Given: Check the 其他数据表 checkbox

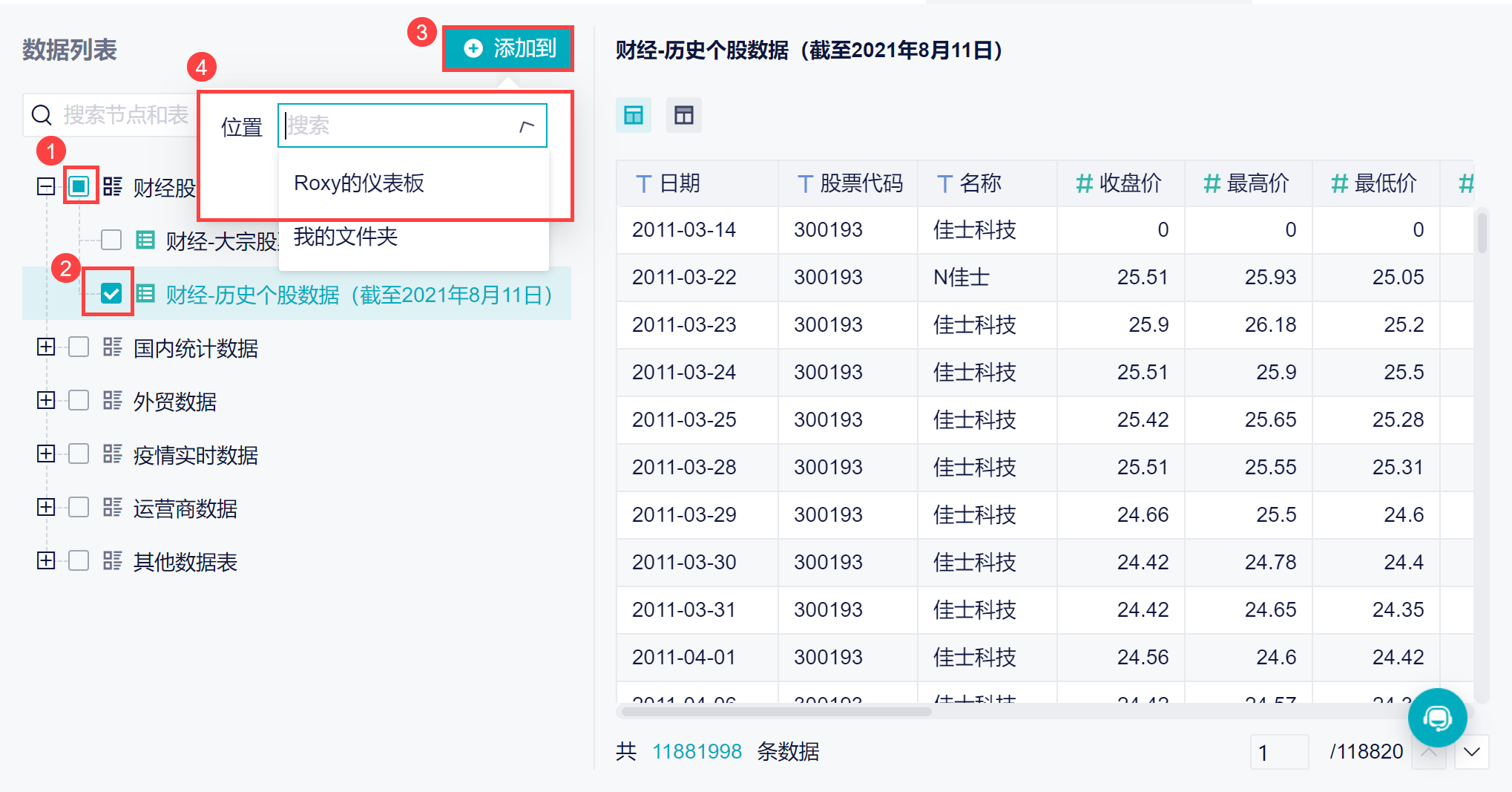Looking at the screenshot, I should click(x=79, y=560).
